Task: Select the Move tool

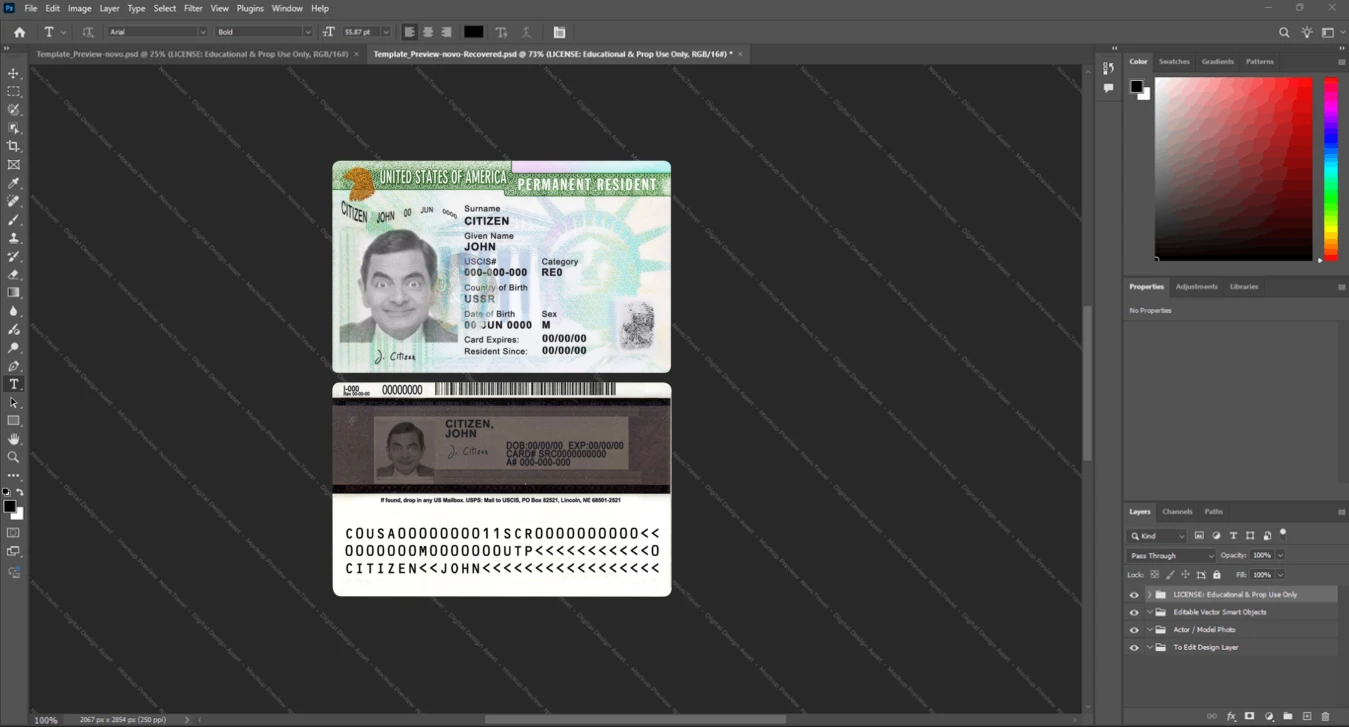Action: (14, 73)
